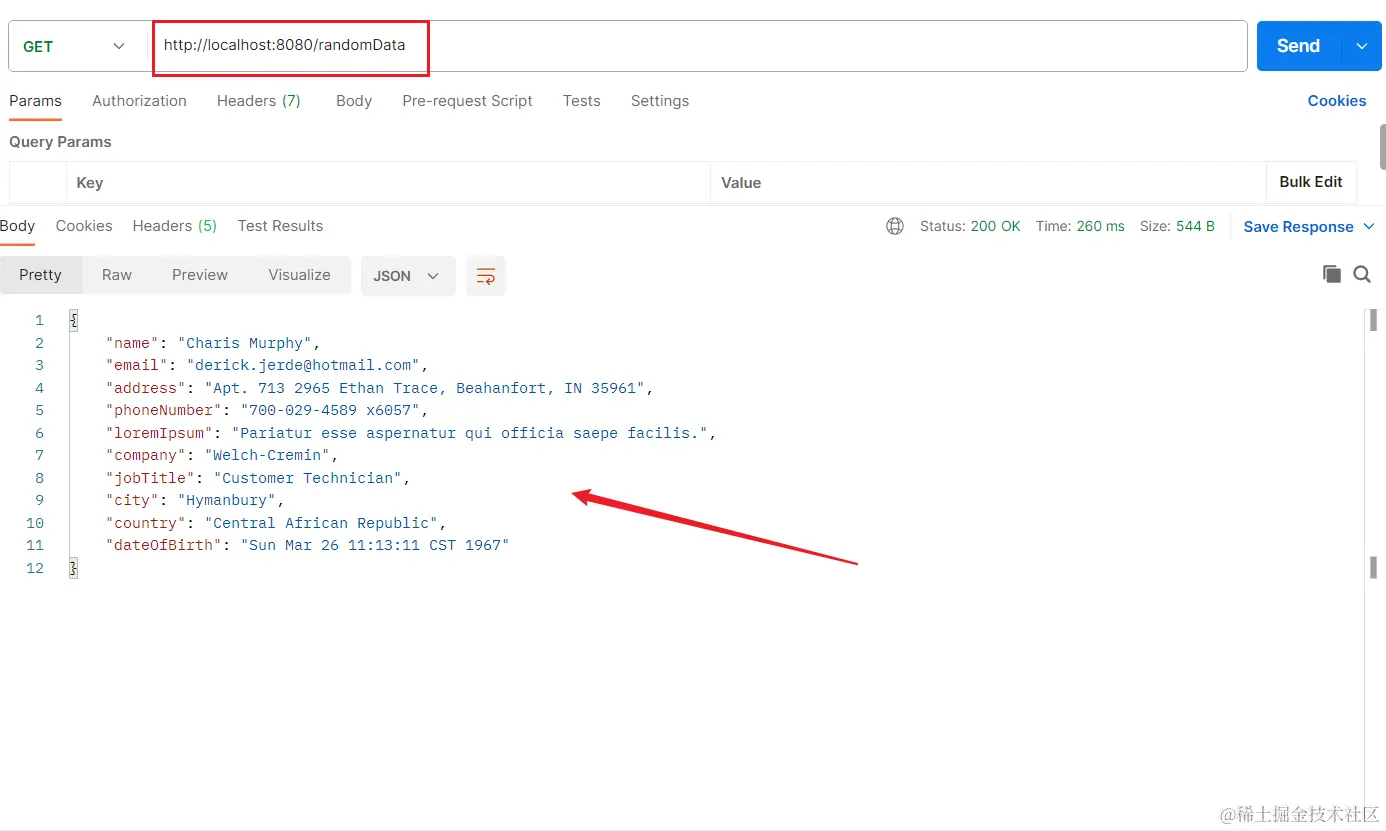Image resolution: width=1386 pixels, height=831 pixels.
Task: Switch to the Params tab
Action: 35,101
